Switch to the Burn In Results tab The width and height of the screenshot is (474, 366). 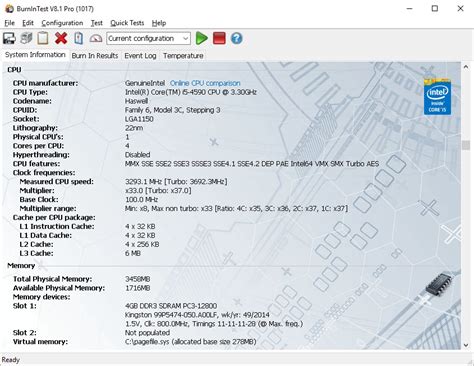(95, 56)
